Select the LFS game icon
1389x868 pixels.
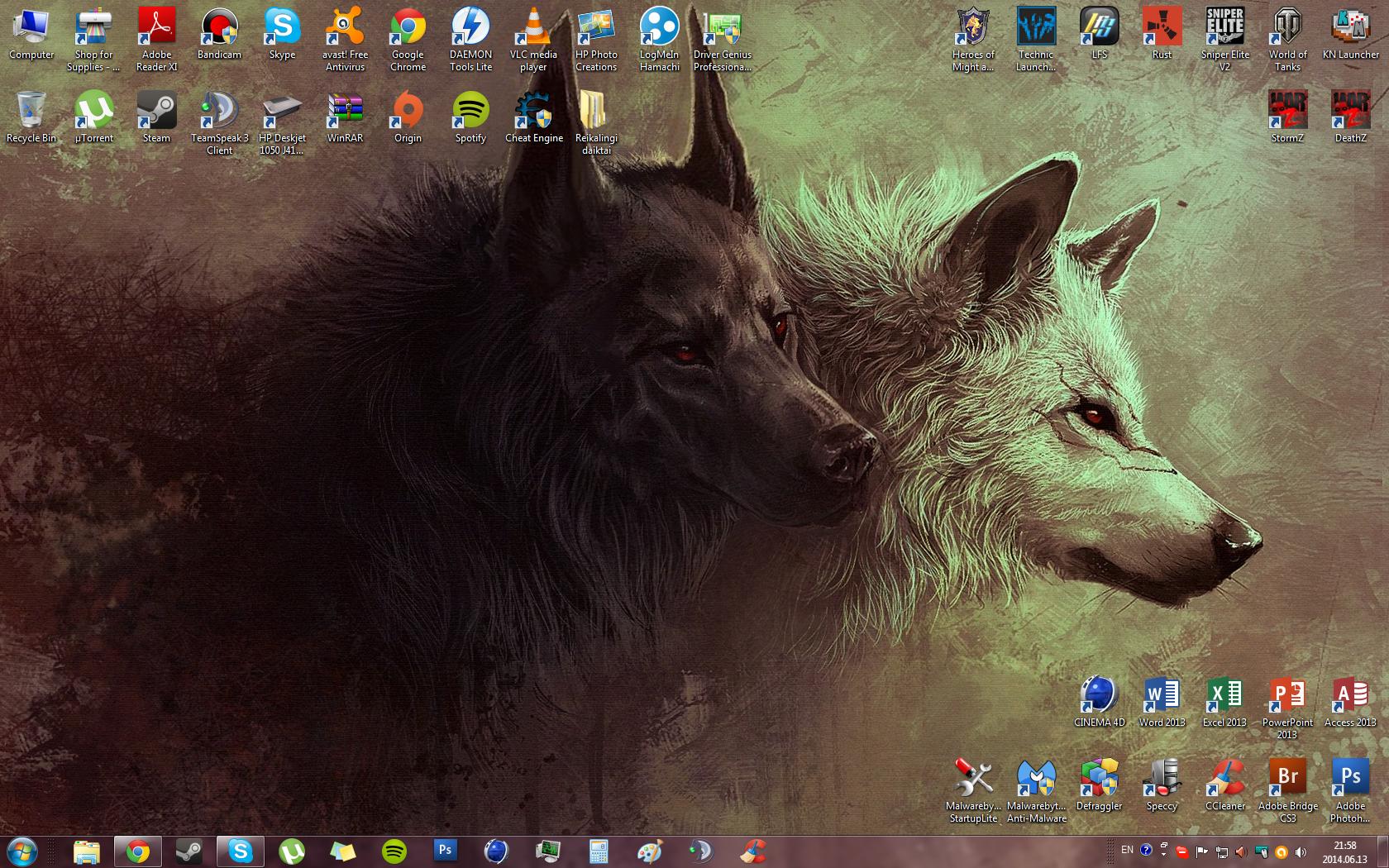[x=1100, y=36]
